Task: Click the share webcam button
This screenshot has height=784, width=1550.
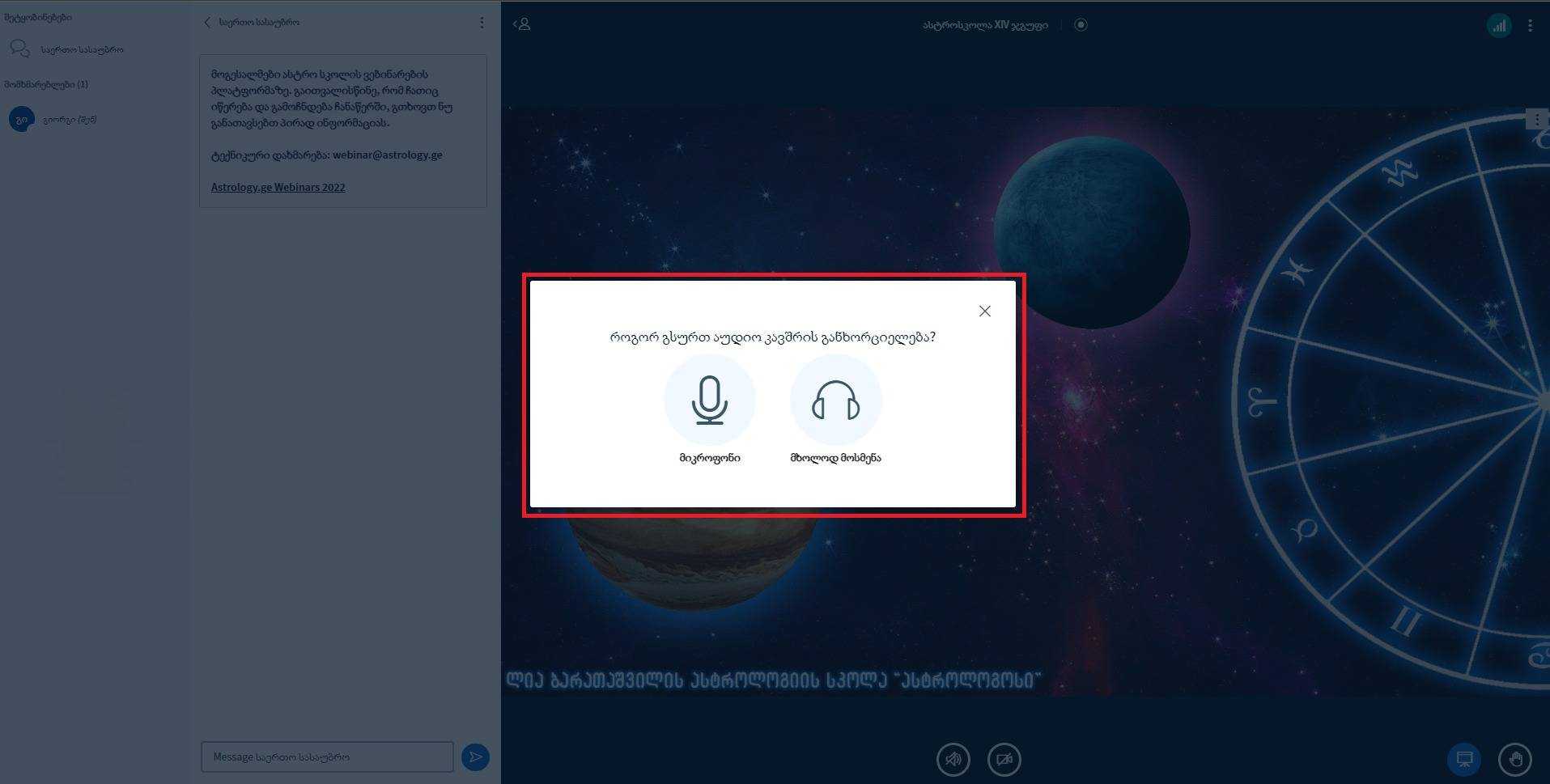Action: coord(1004,759)
